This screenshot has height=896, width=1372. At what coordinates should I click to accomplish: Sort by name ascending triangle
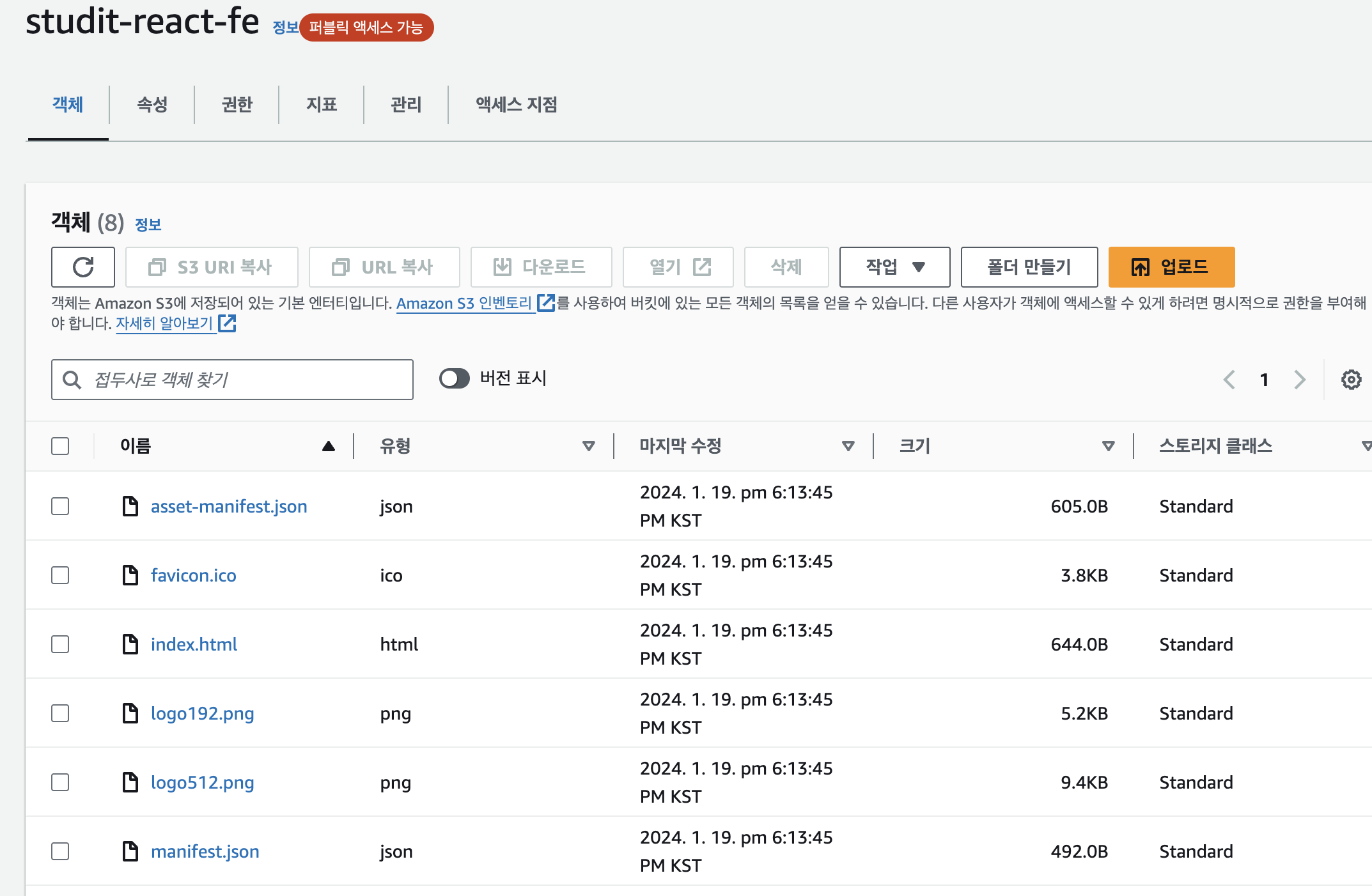(328, 446)
